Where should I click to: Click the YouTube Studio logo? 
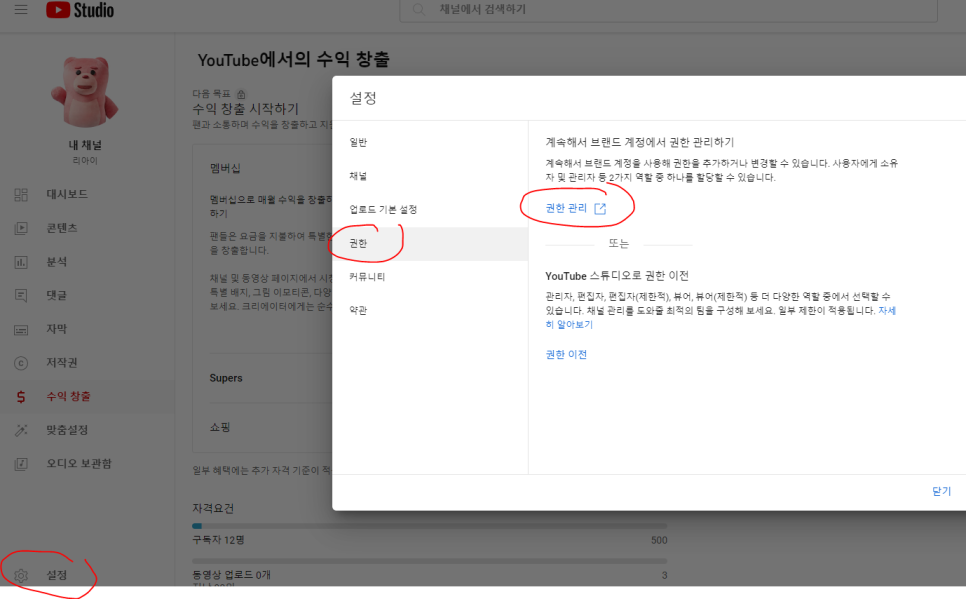(80, 9)
